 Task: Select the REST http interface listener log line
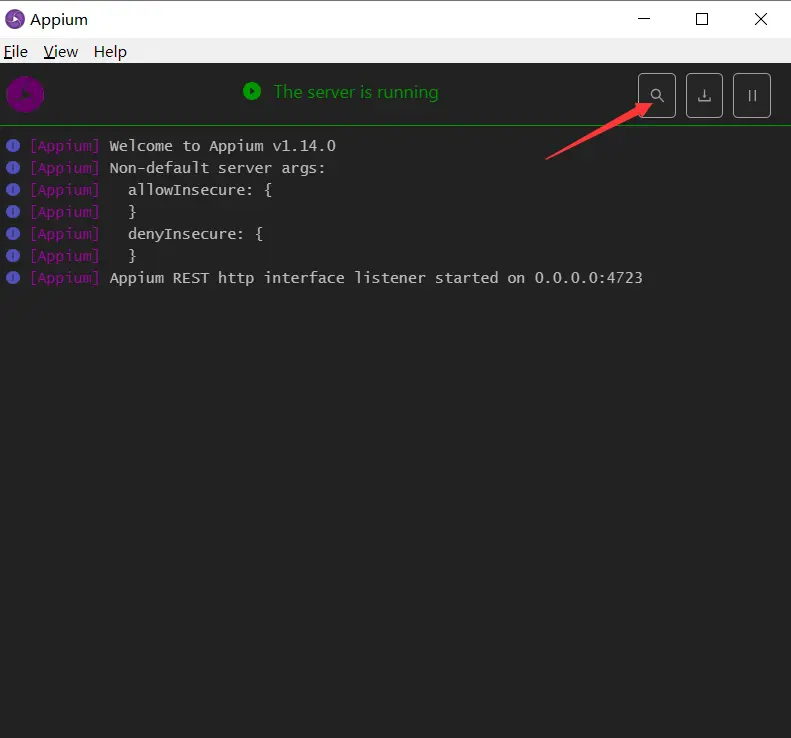pyautogui.click(x=376, y=278)
